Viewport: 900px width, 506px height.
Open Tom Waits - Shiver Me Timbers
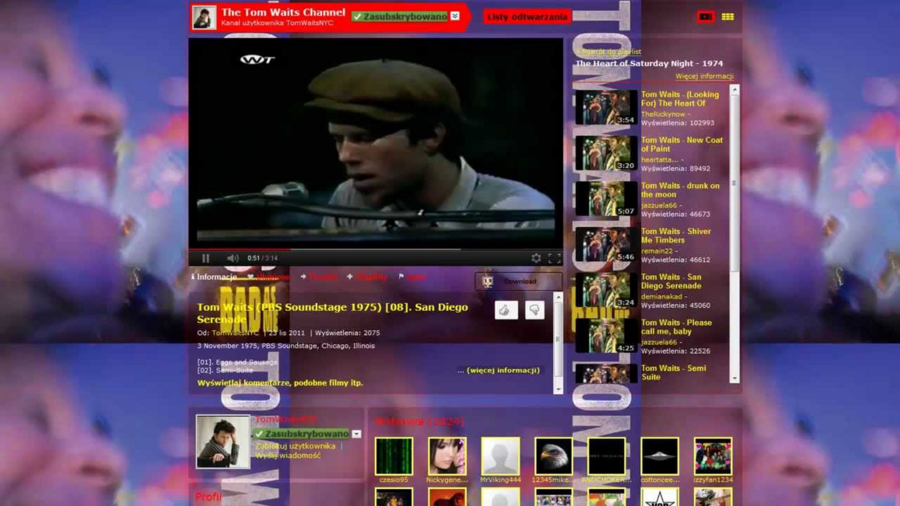point(676,235)
